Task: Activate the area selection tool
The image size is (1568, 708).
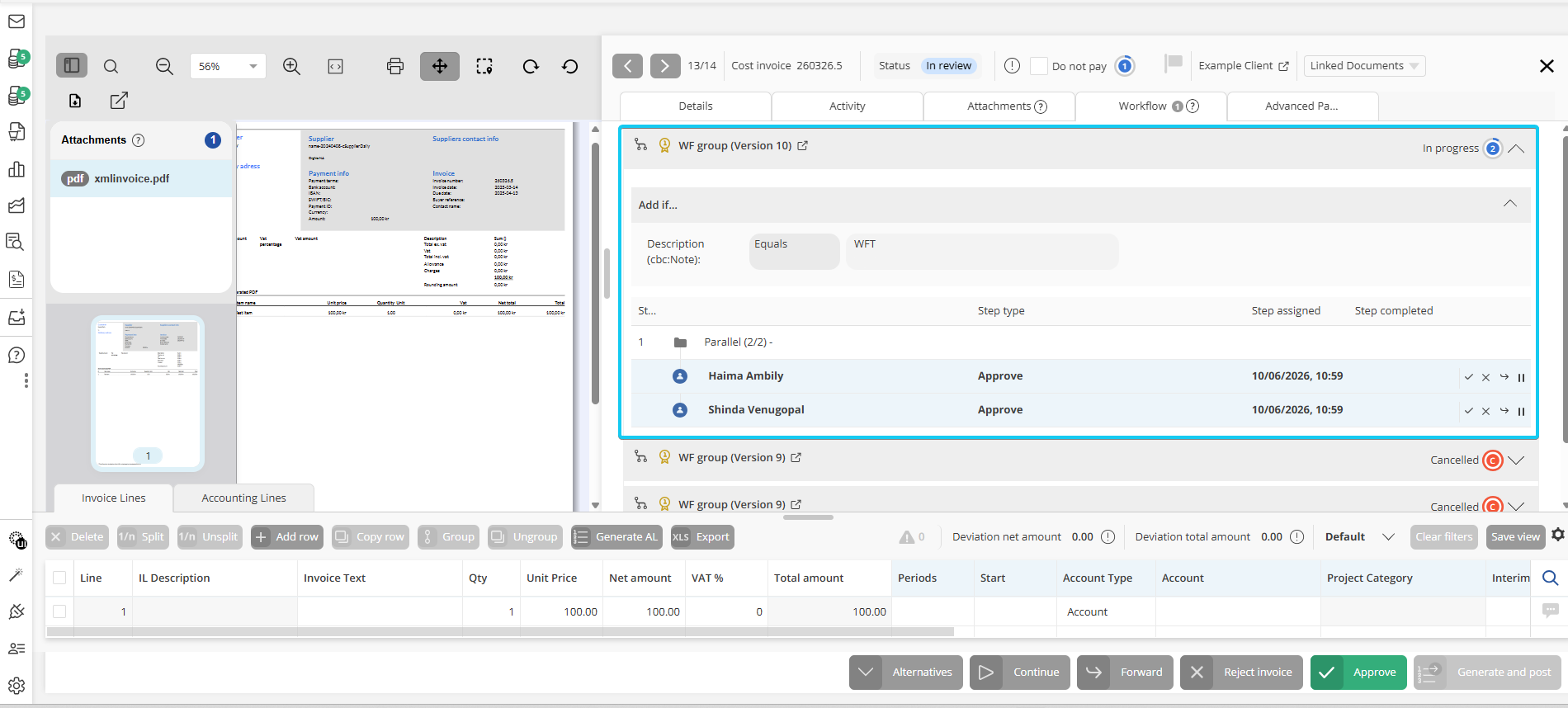Action: tap(484, 66)
